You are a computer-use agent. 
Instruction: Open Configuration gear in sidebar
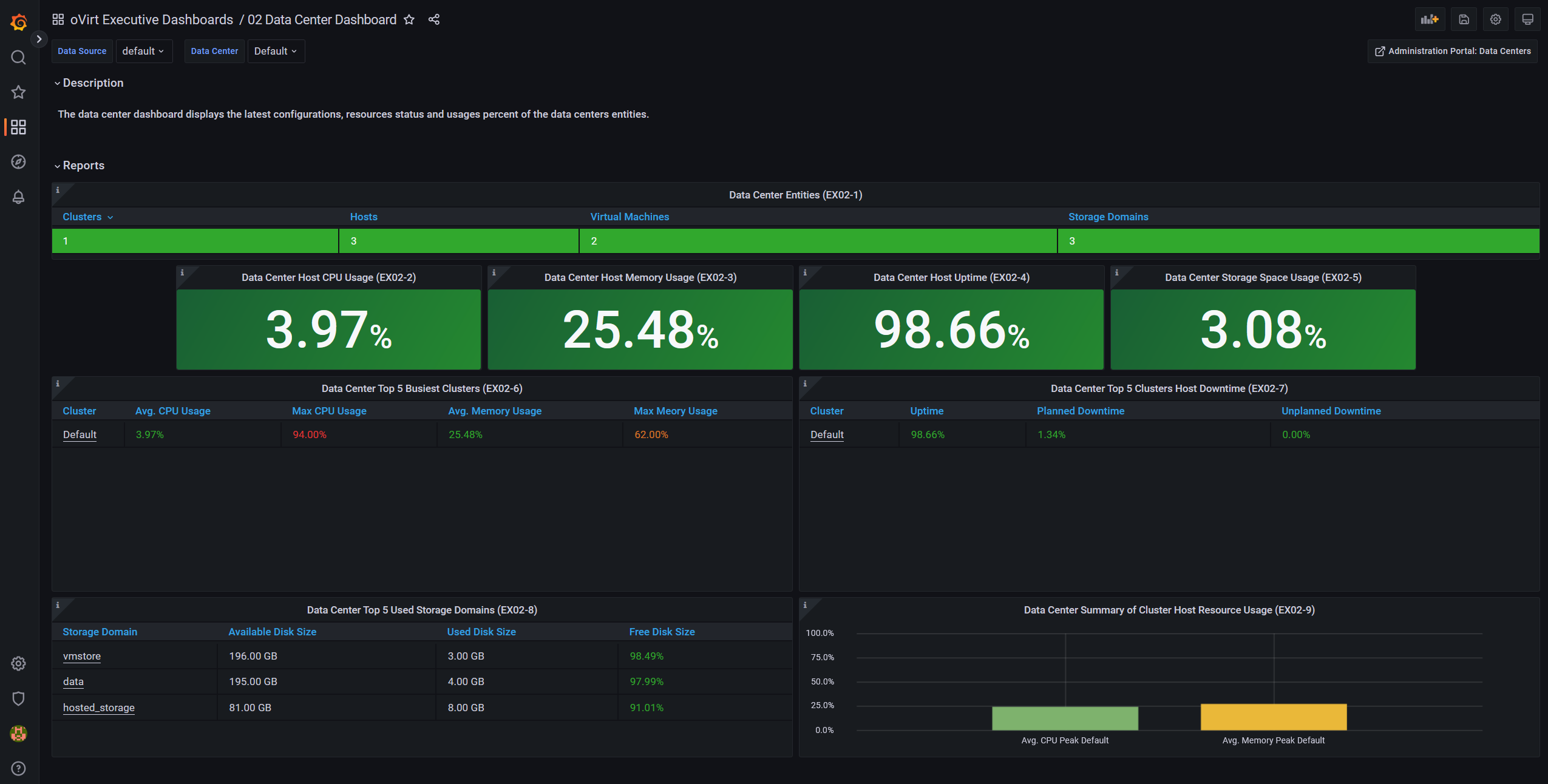[x=19, y=663]
